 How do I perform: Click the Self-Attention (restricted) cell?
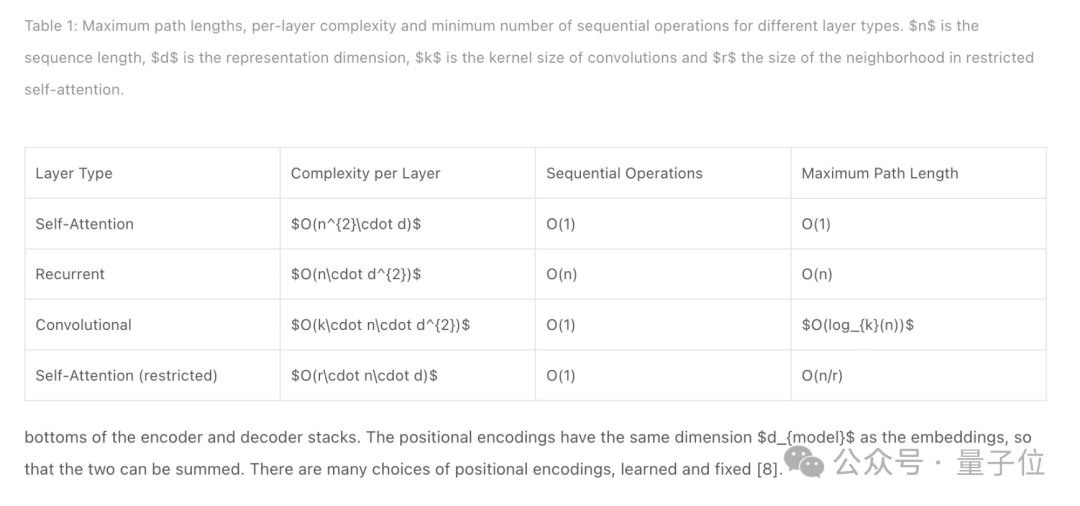coord(152,375)
